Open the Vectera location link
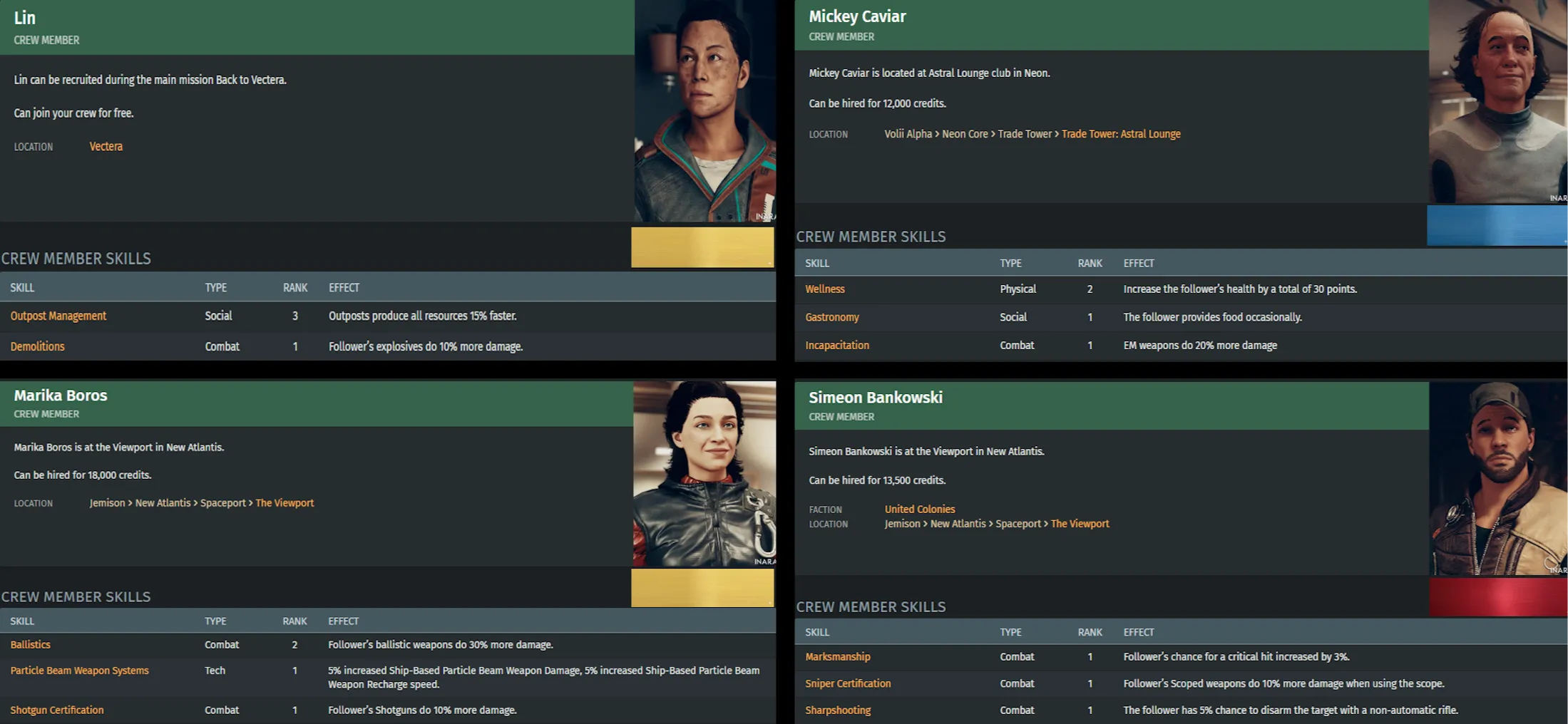The image size is (1568, 724). (x=106, y=146)
